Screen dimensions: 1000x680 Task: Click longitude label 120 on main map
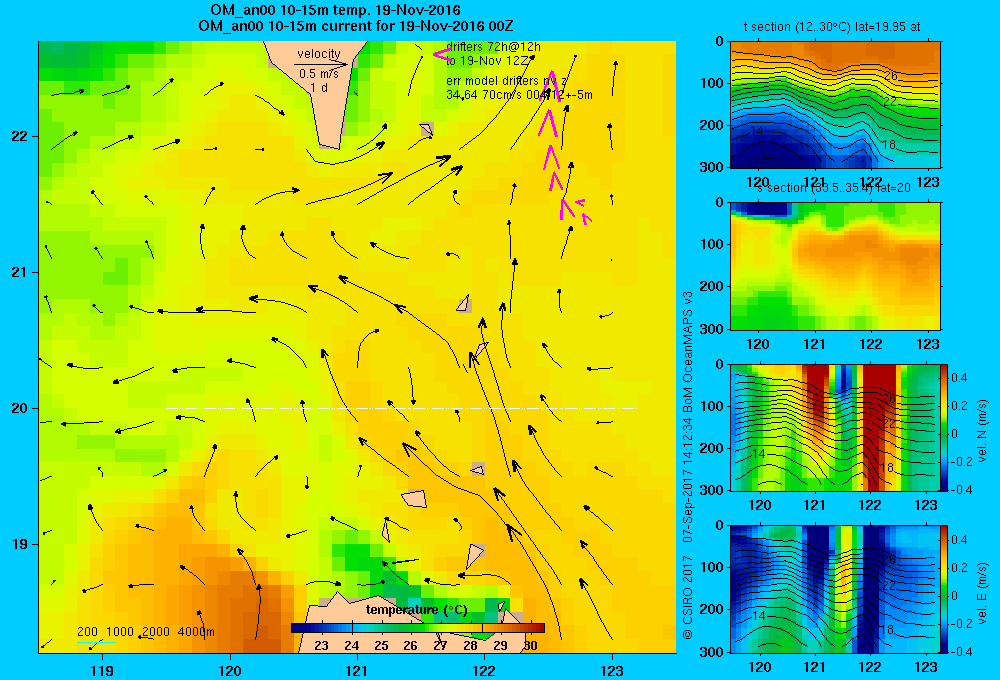point(230,670)
